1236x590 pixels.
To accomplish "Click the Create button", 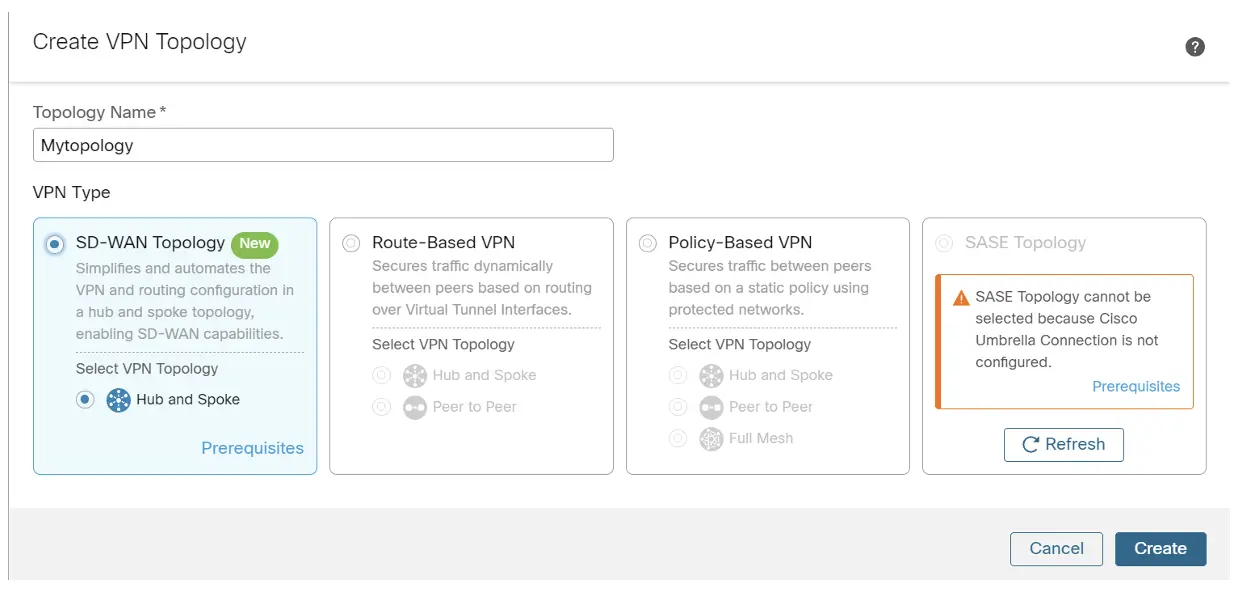I will point(1160,548).
